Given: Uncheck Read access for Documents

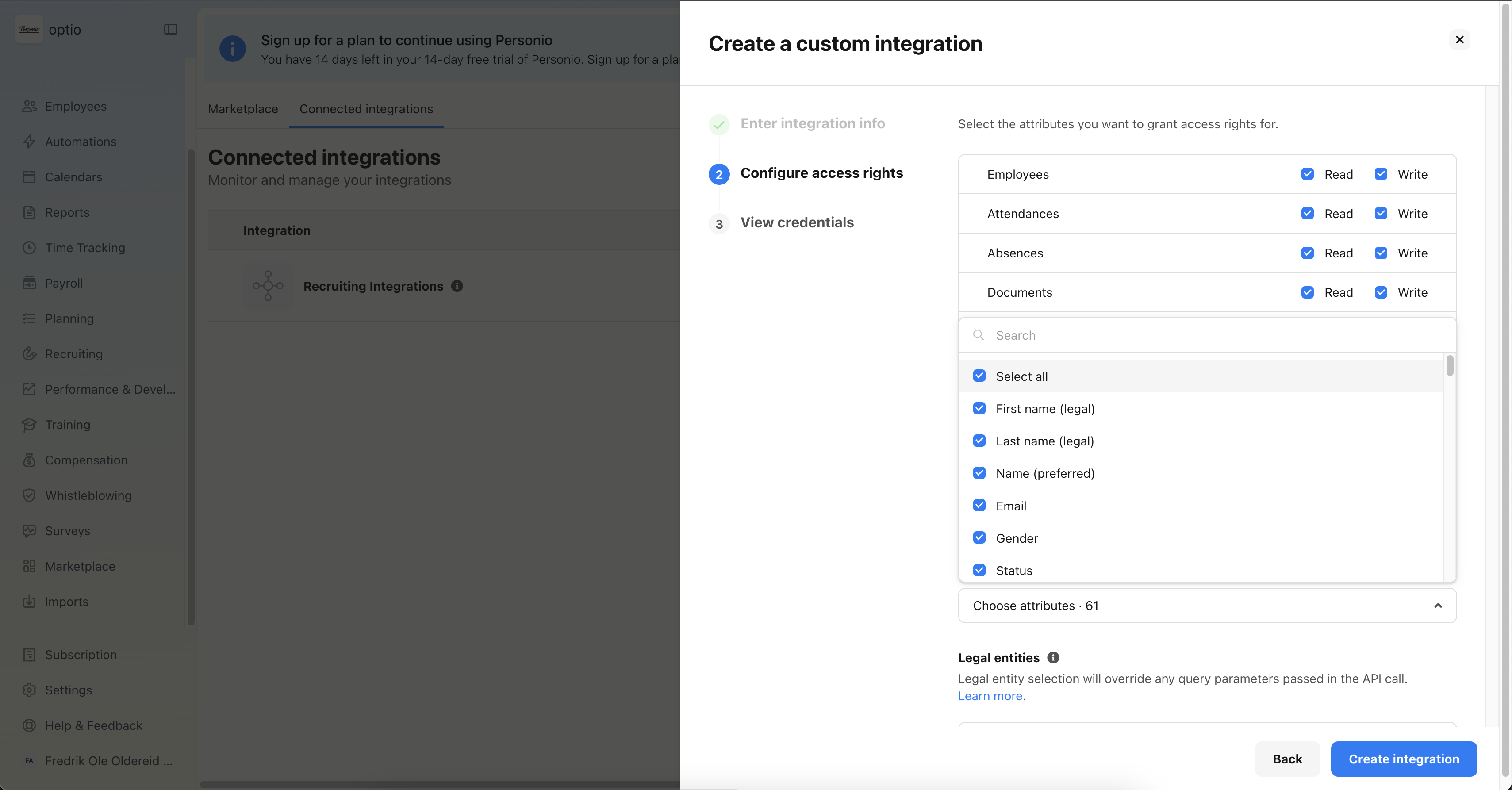Looking at the screenshot, I should pos(1307,292).
